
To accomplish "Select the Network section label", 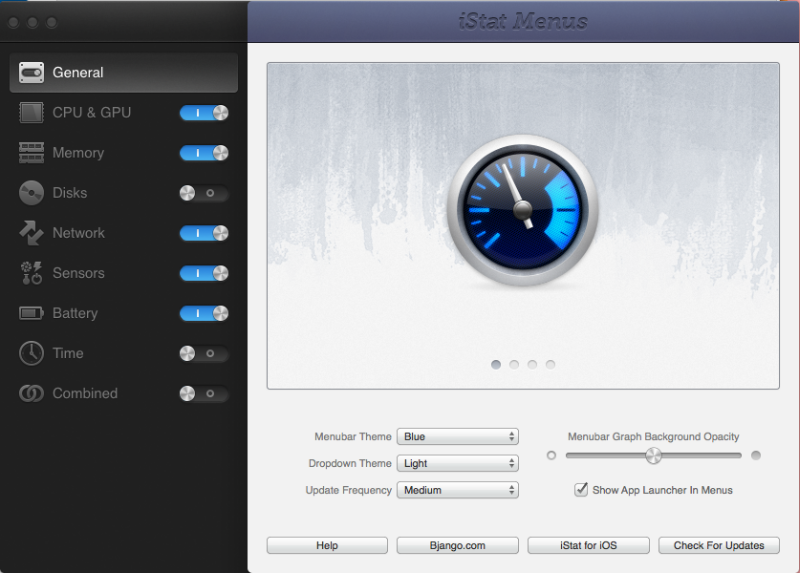I will pos(79,233).
